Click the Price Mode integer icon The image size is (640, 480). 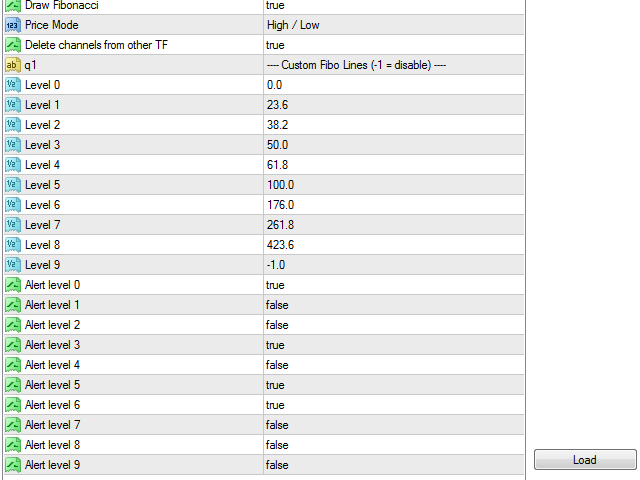click(x=13, y=25)
